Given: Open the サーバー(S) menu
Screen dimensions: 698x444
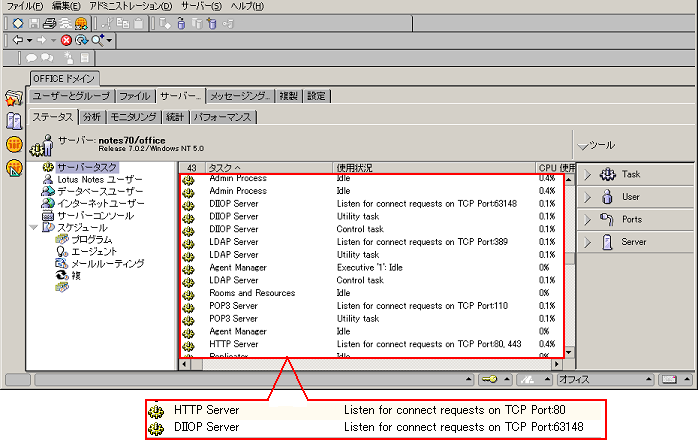Looking at the screenshot, I should 202,6.
